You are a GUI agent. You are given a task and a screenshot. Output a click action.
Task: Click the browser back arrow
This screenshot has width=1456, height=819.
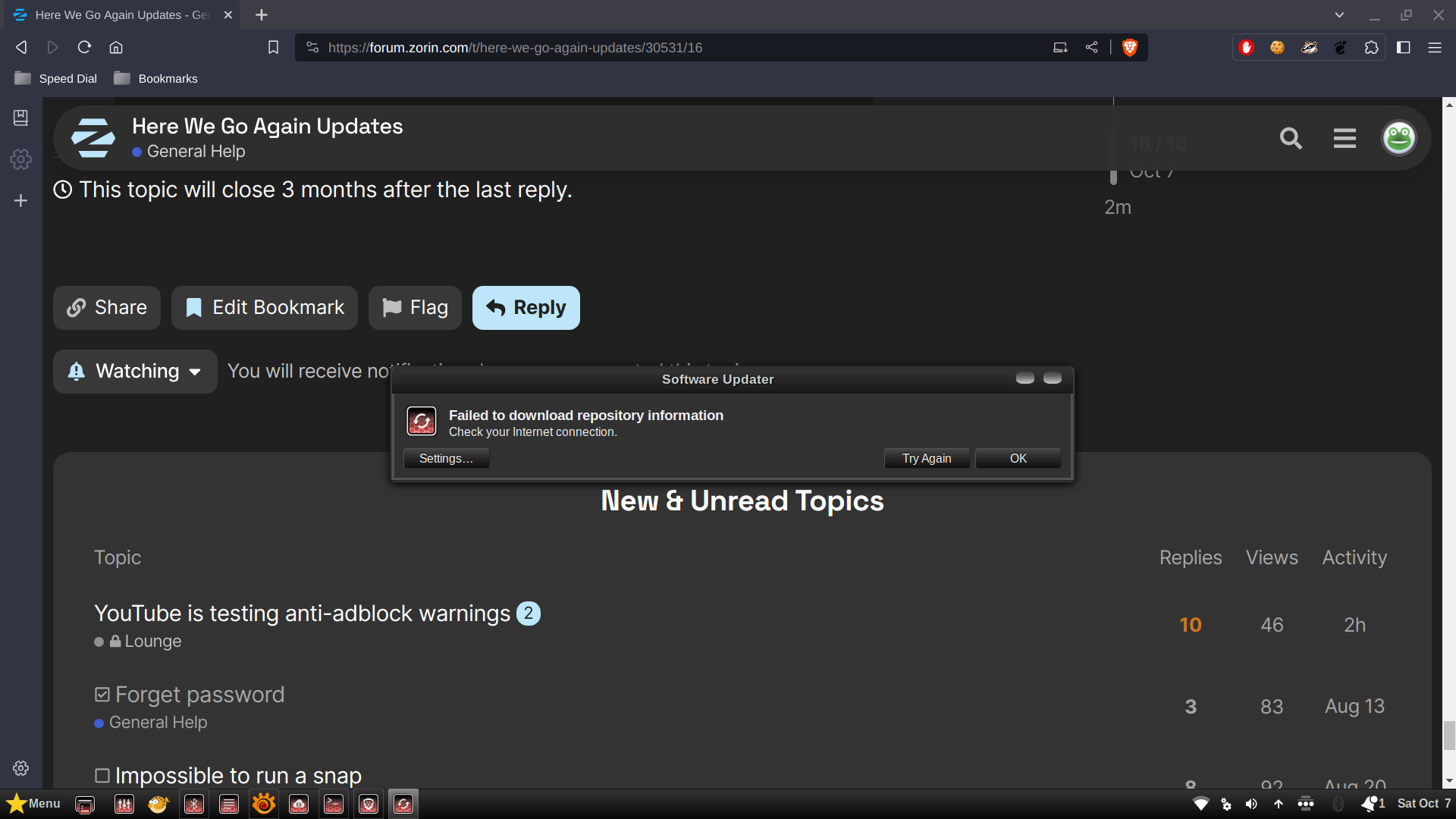(x=21, y=47)
